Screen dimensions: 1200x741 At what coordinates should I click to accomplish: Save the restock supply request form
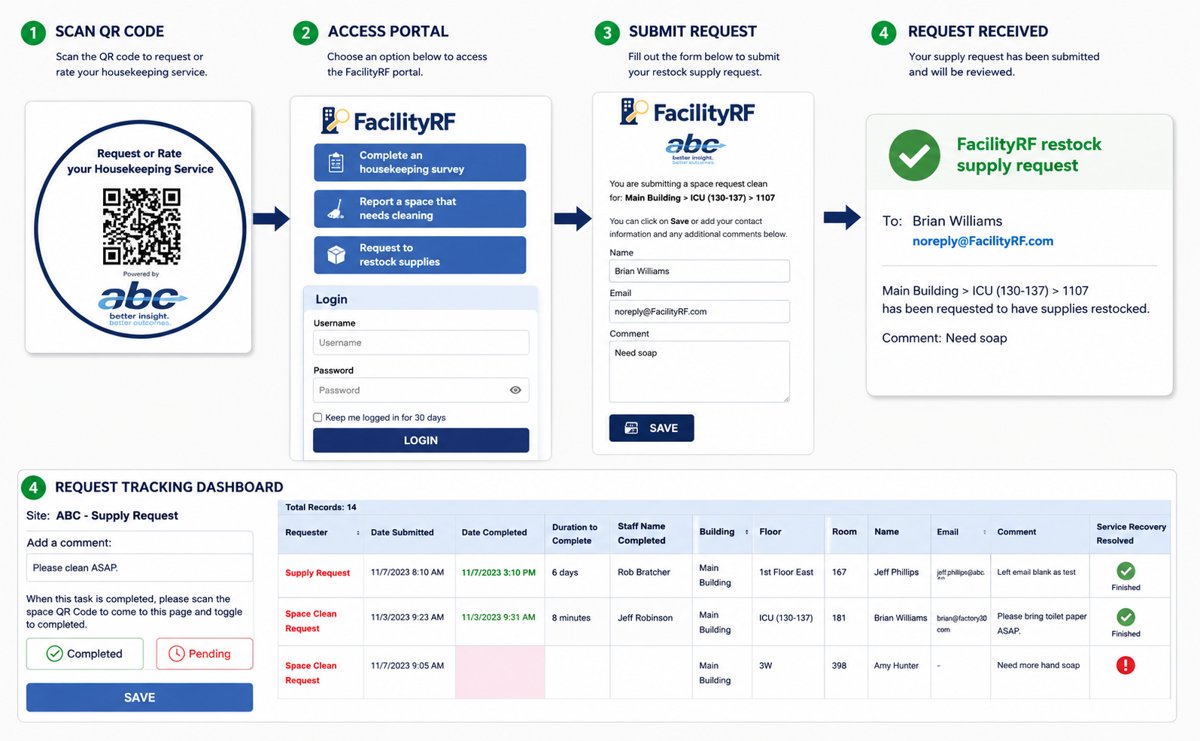(x=652, y=428)
